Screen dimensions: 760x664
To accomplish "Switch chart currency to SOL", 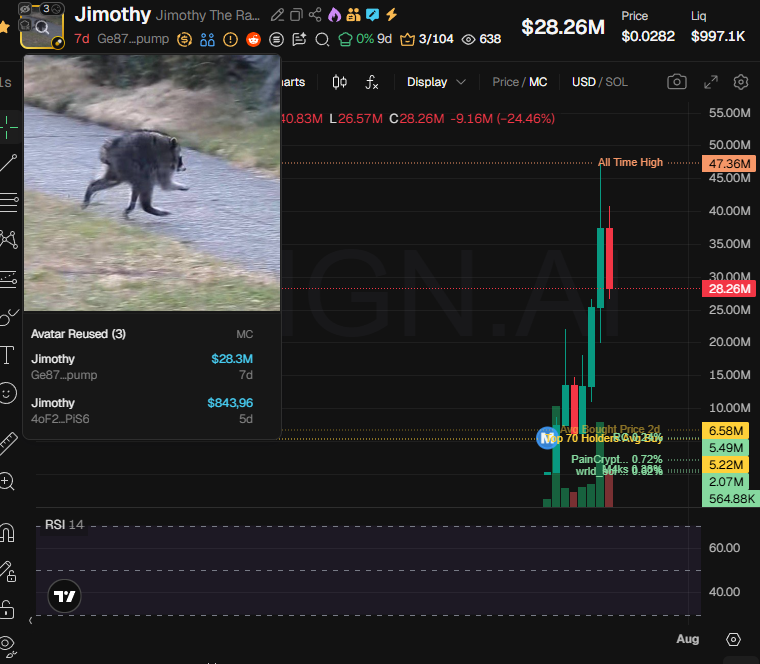I will [616, 82].
